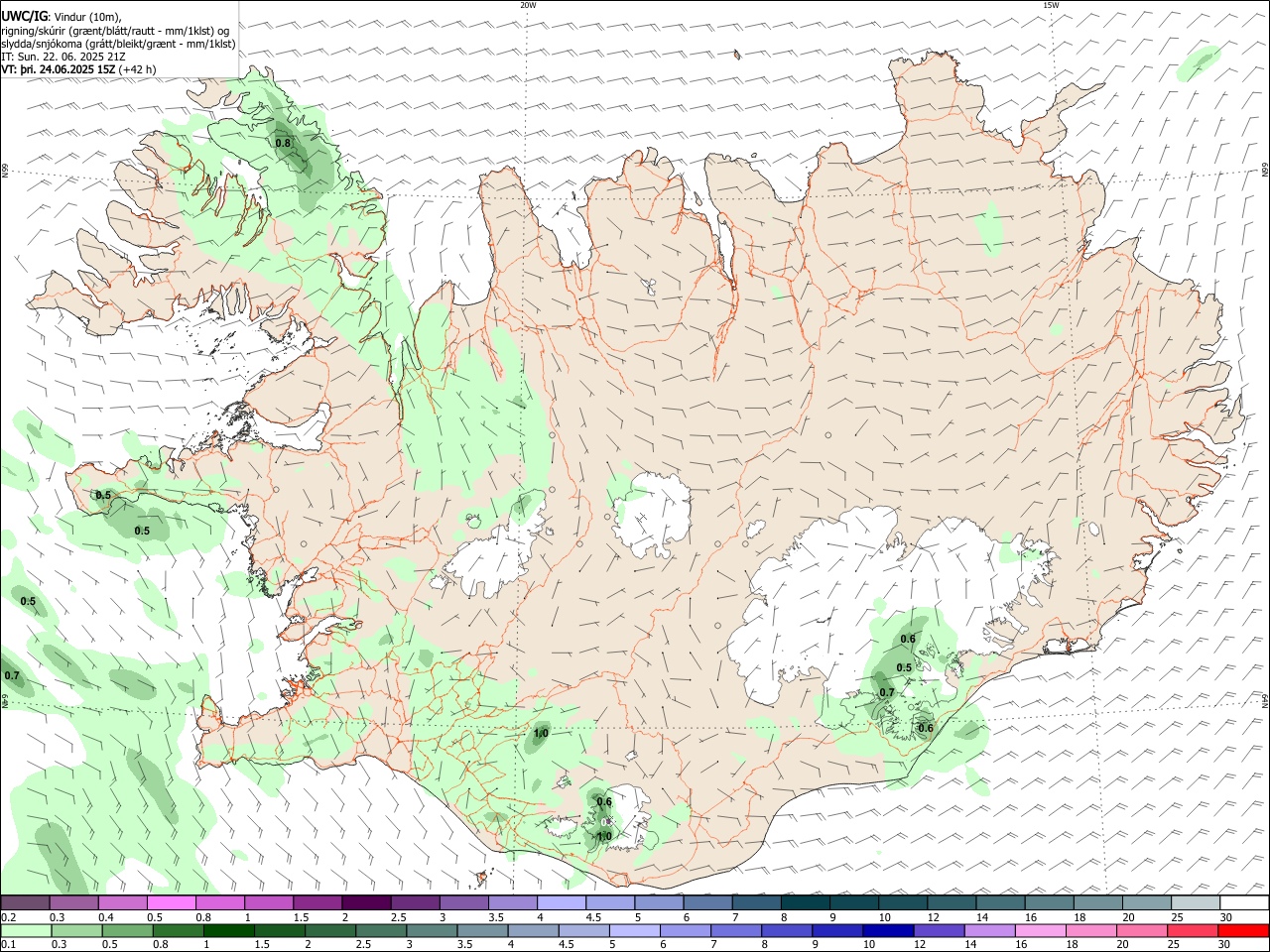This screenshot has height=952, width=1270.
Task: Click the bright pink 0.5 swatch in upper snow legend
Action: (171, 903)
